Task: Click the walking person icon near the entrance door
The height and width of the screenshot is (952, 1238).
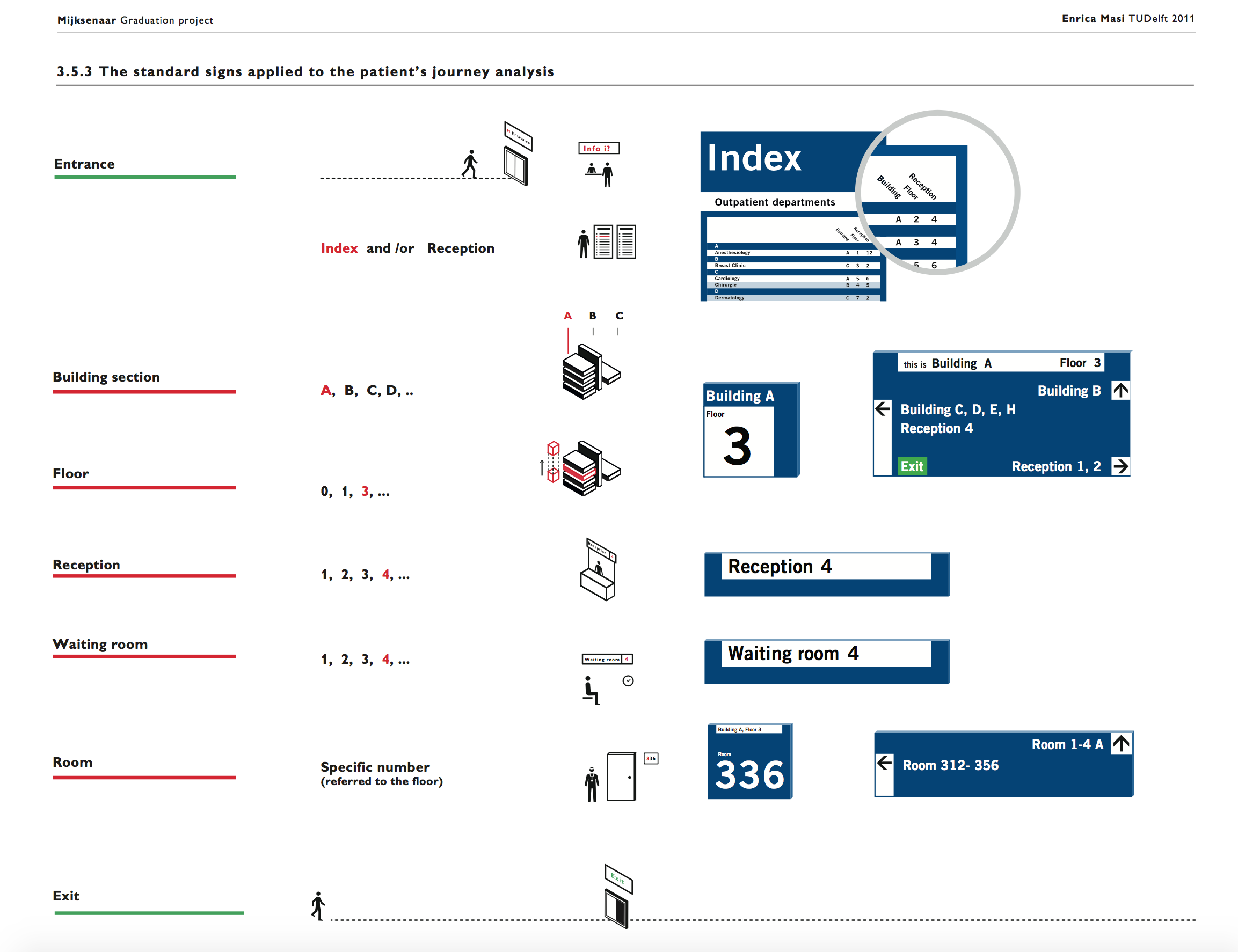Action: pyautogui.click(x=470, y=164)
